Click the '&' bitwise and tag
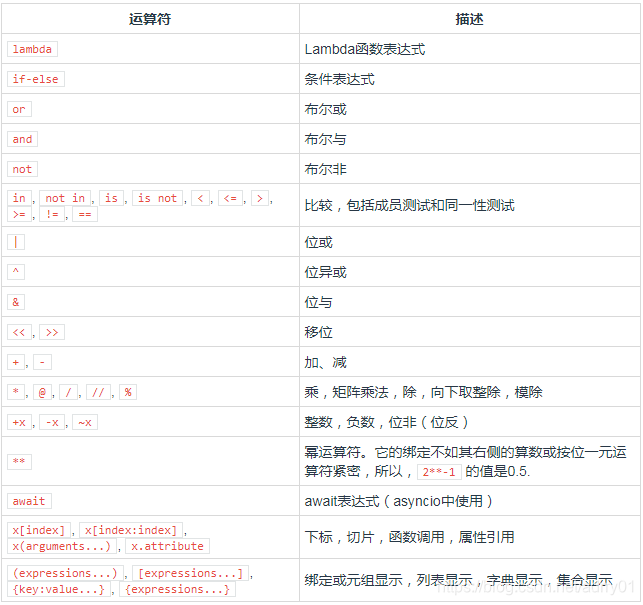The image size is (643, 605). click(x=16, y=302)
